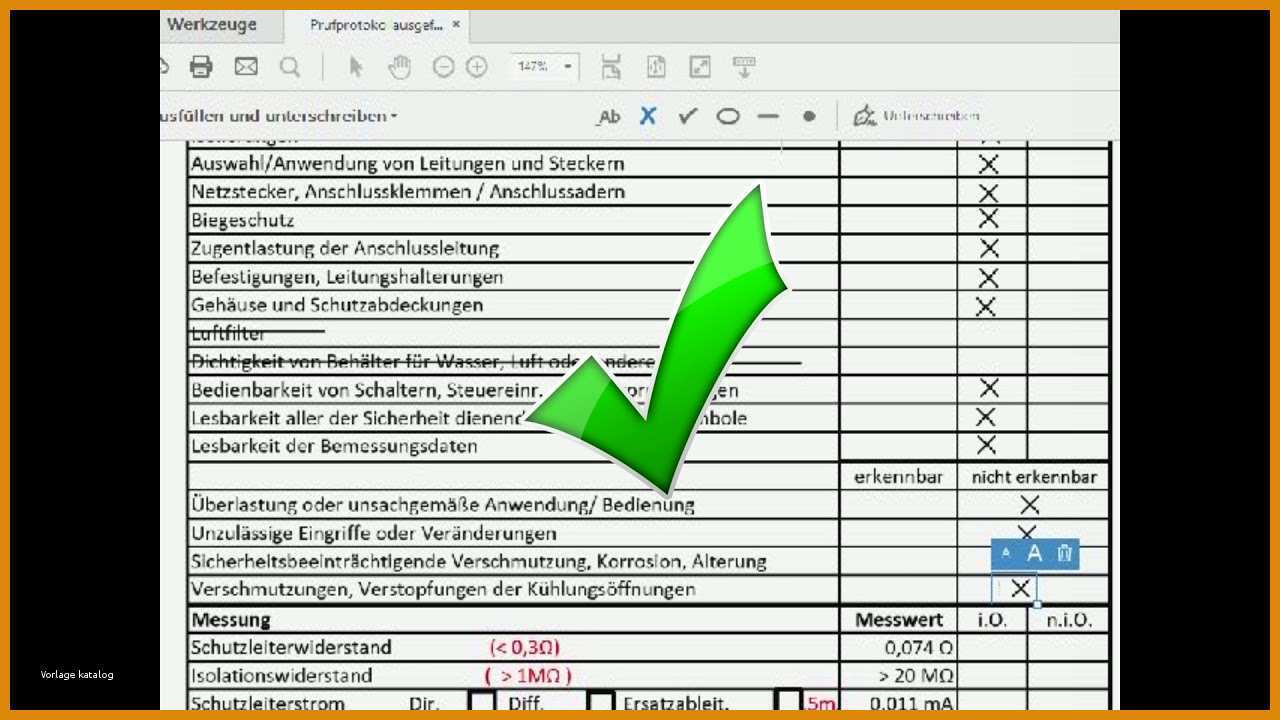Screen dimensions: 1280x720
Task: Open the search magnifier tool
Action: tap(290, 67)
